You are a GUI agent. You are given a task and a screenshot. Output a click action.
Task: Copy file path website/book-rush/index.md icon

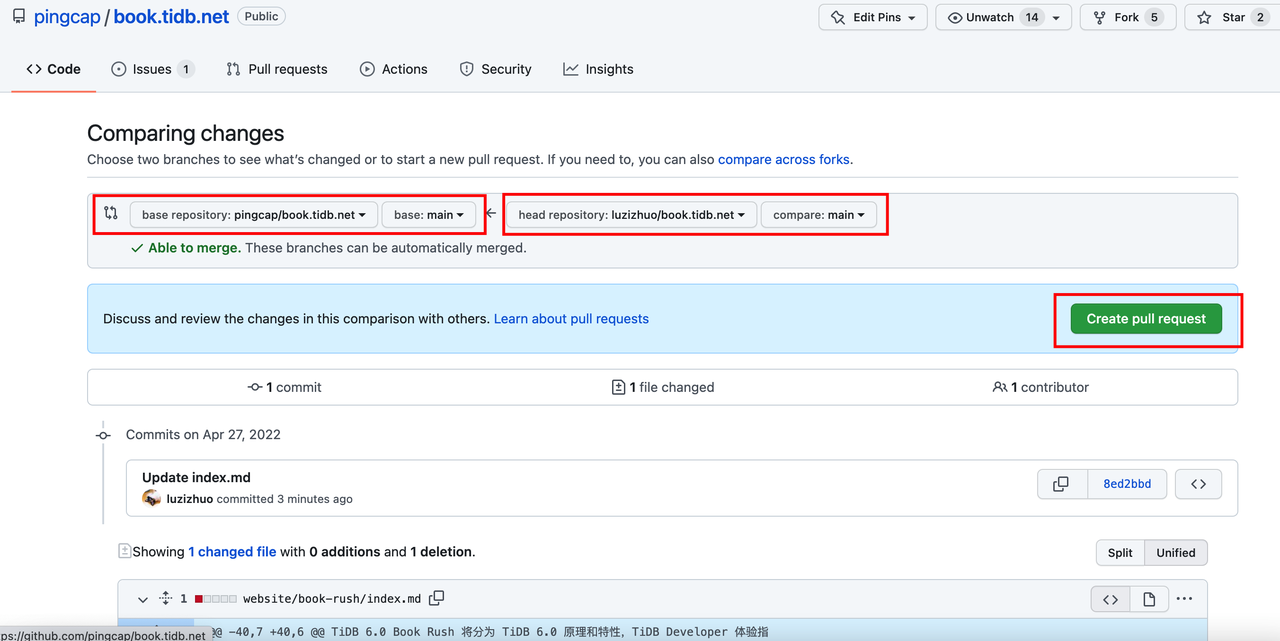436,599
